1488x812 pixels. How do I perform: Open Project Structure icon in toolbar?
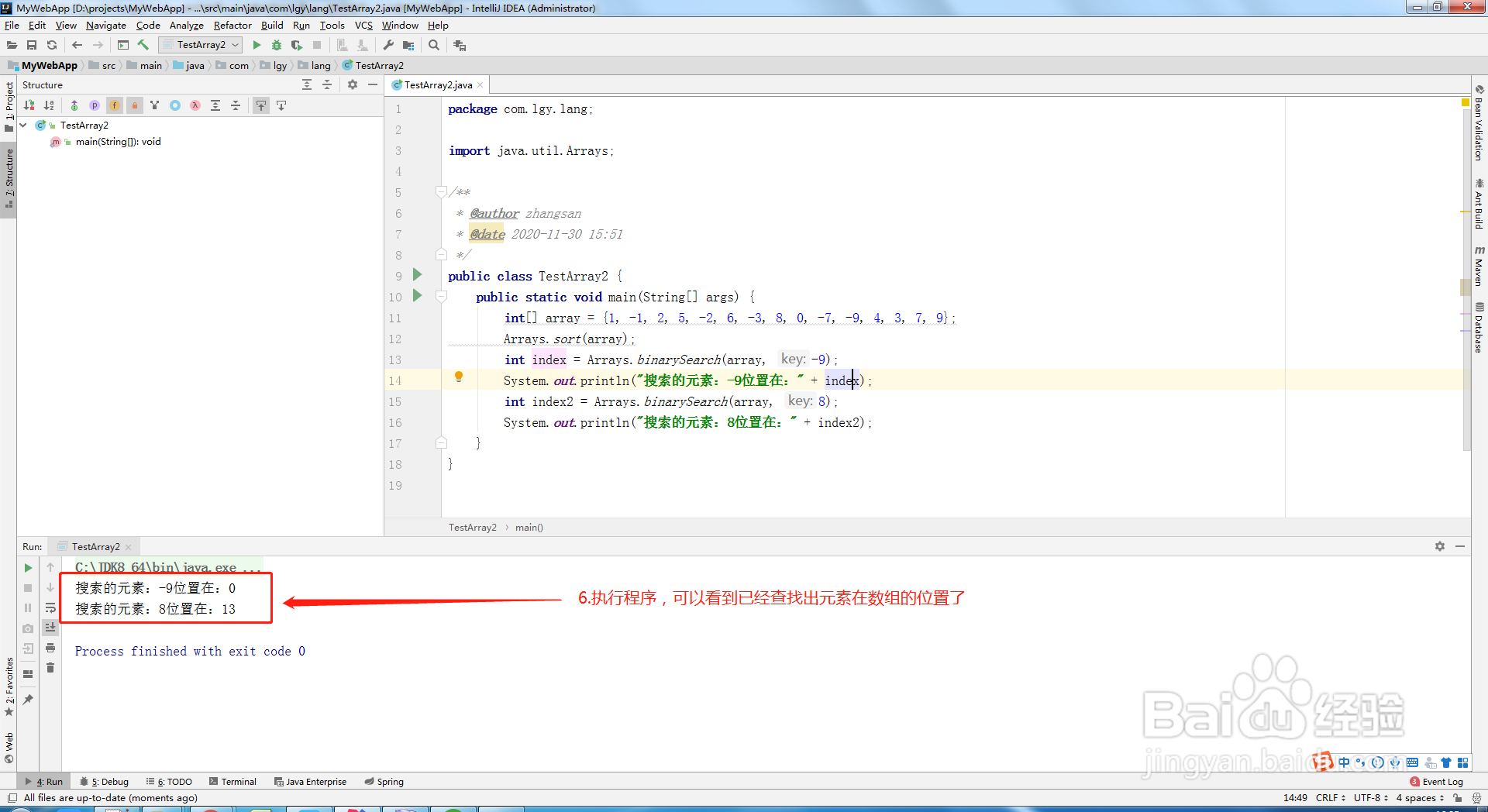pos(408,45)
